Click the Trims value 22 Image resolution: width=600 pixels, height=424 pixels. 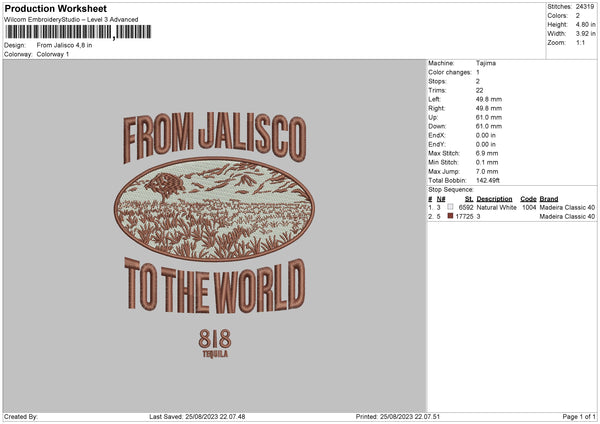(x=479, y=90)
